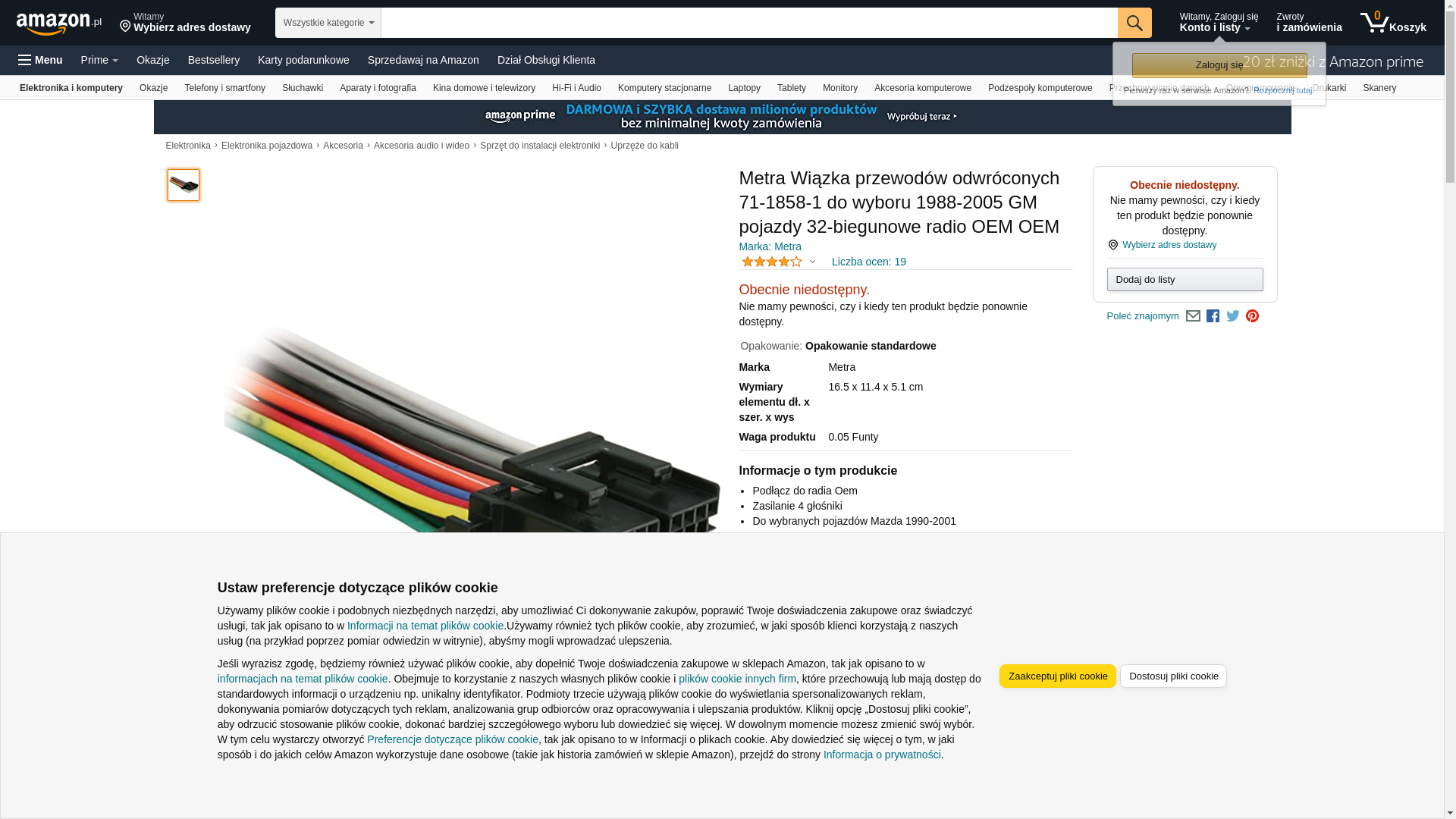This screenshot has width=1456, height=819.
Task: Share product on Twitter icon
Action: (1233, 316)
